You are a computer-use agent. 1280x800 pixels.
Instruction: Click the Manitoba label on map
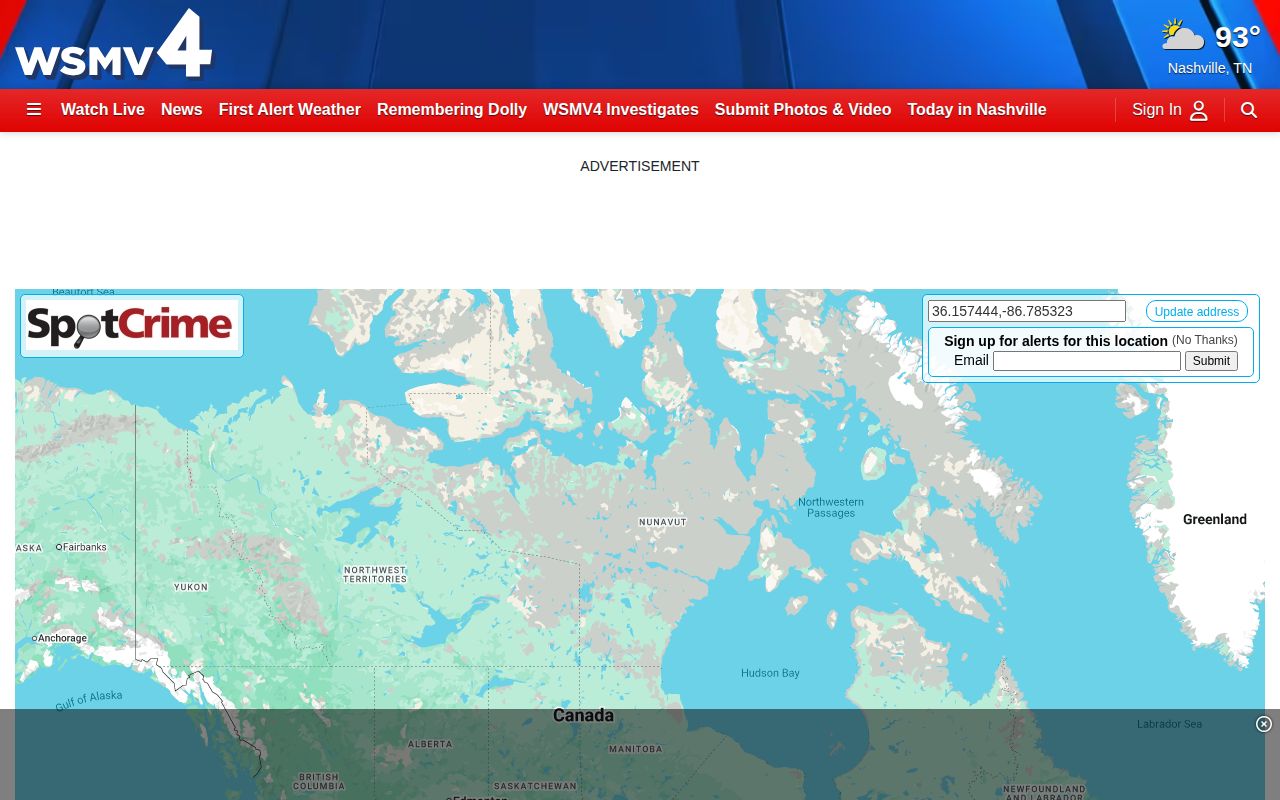click(x=636, y=749)
